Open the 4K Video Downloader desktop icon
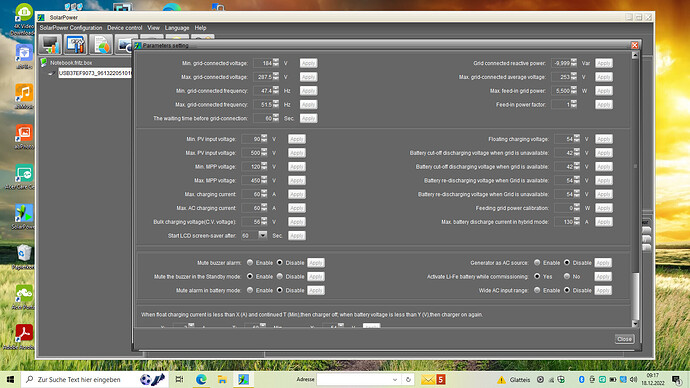690x388 pixels. (x=24, y=13)
